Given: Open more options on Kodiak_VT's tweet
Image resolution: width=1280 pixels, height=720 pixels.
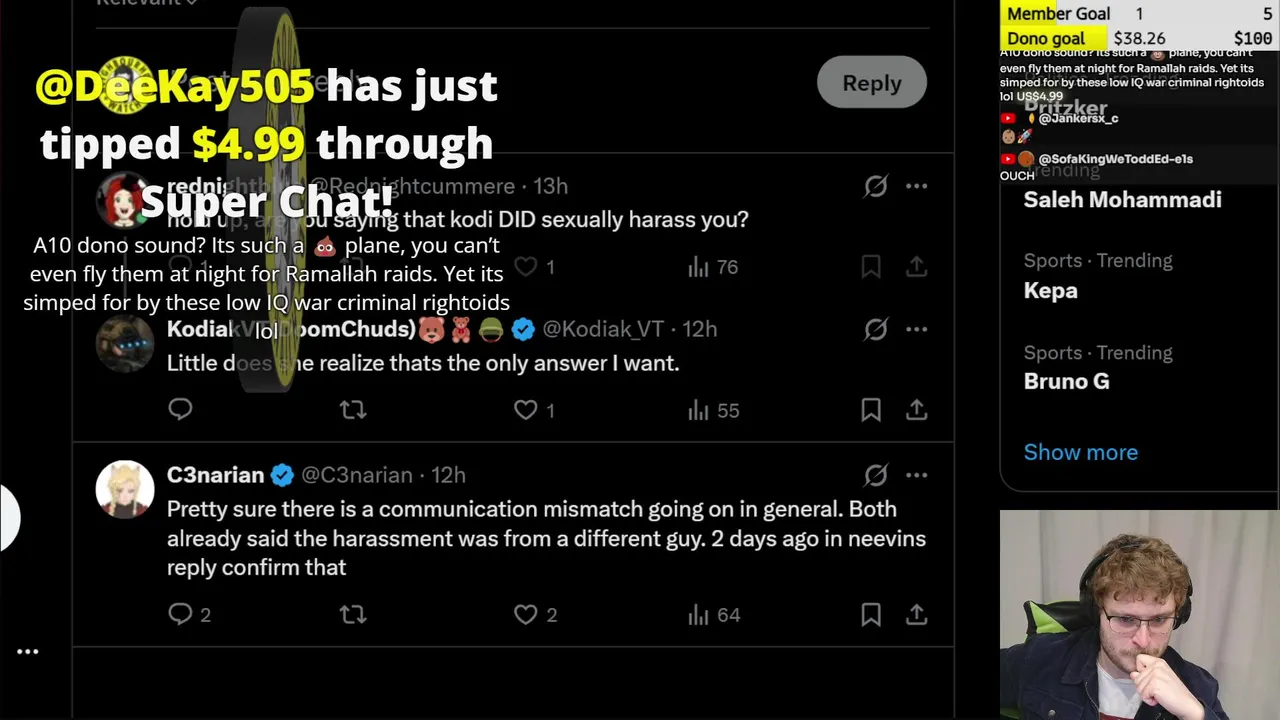Looking at the screenshot, I should click(x=916, y=329).
